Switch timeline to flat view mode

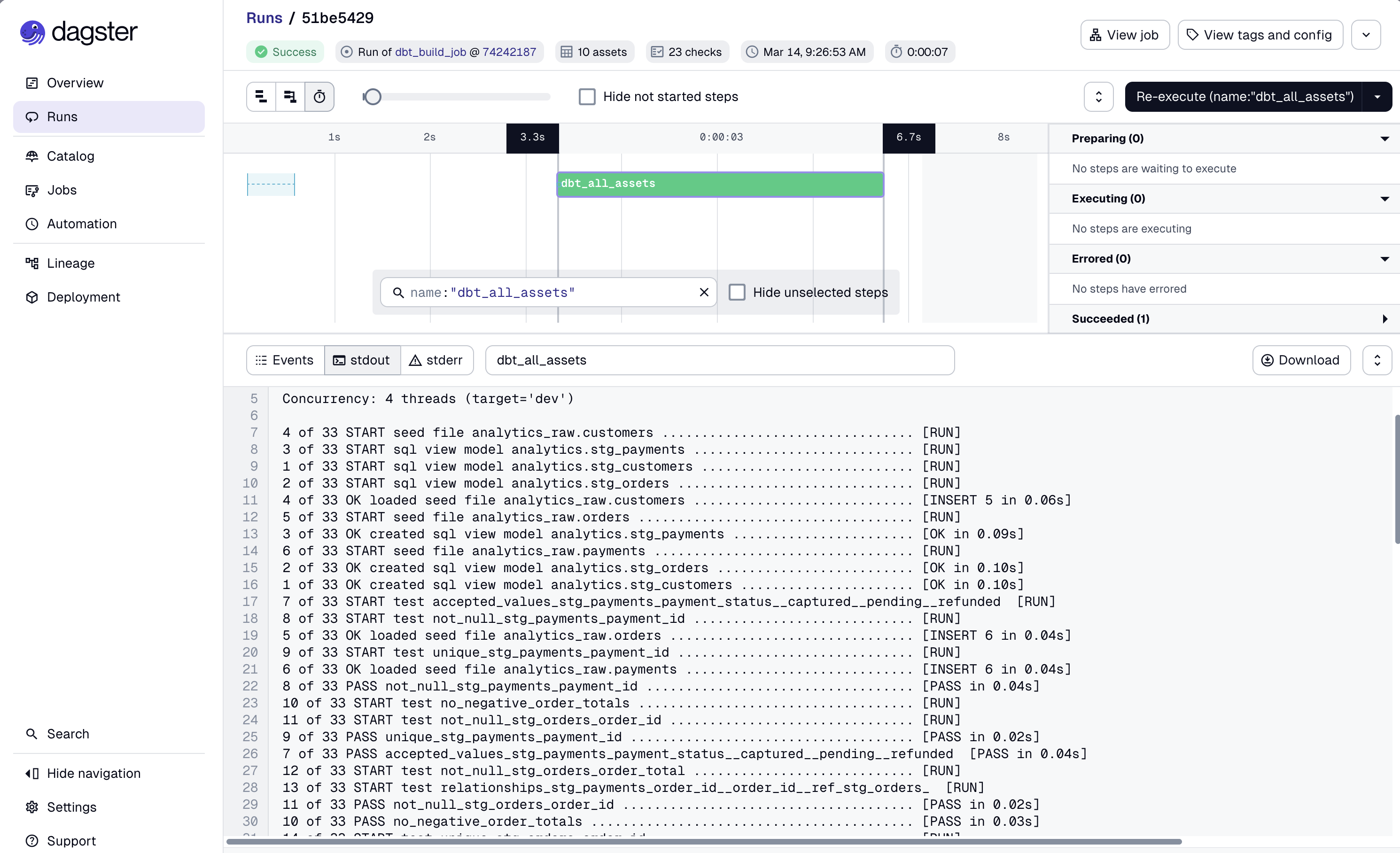coord(261,97)
